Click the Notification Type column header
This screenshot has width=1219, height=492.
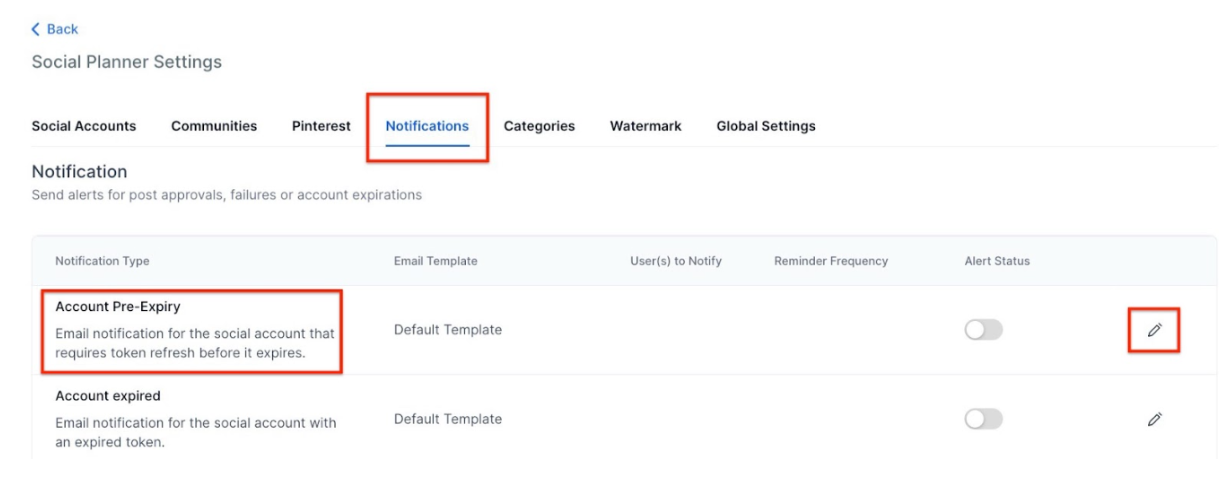pos(102,261)
